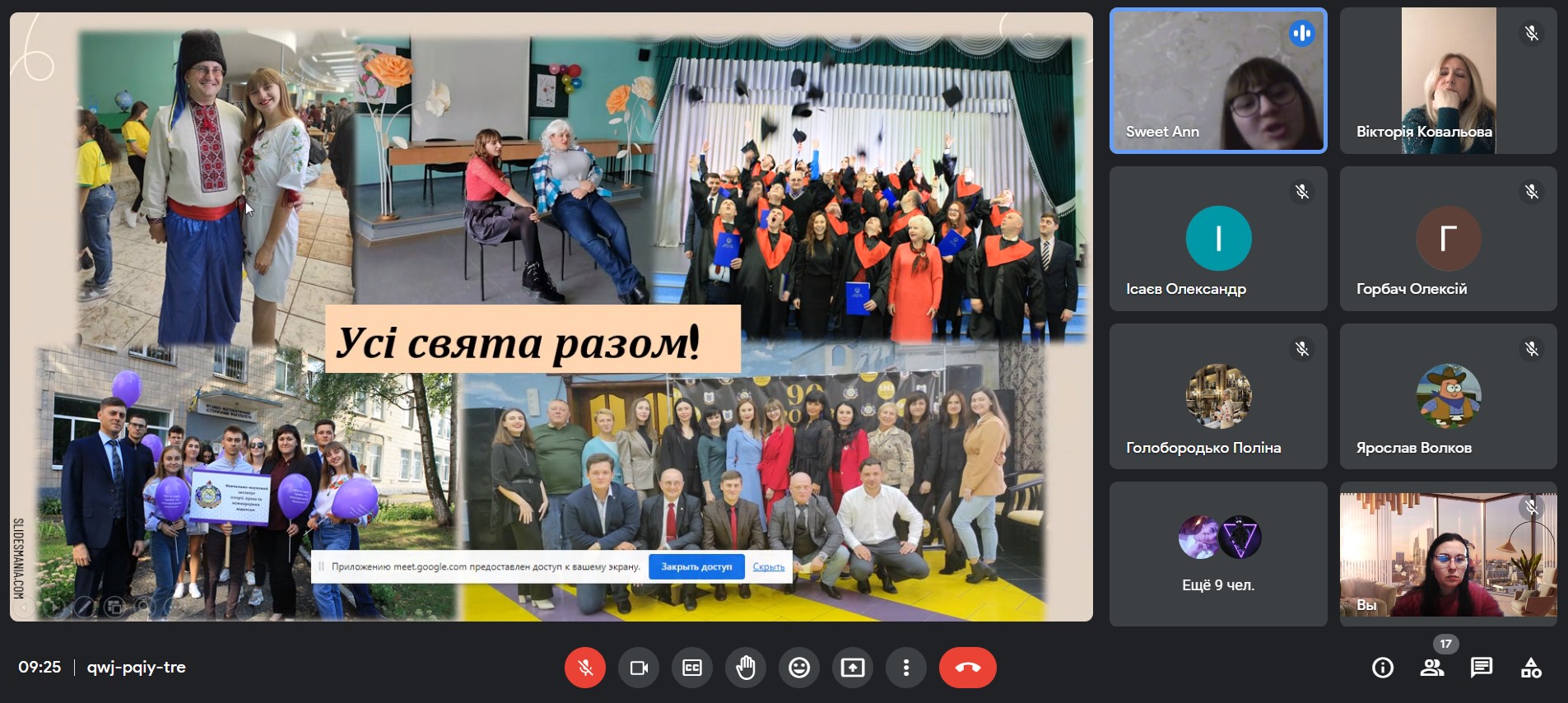
Task: Open the emoji reactions picker
Action: click(799, 668)
